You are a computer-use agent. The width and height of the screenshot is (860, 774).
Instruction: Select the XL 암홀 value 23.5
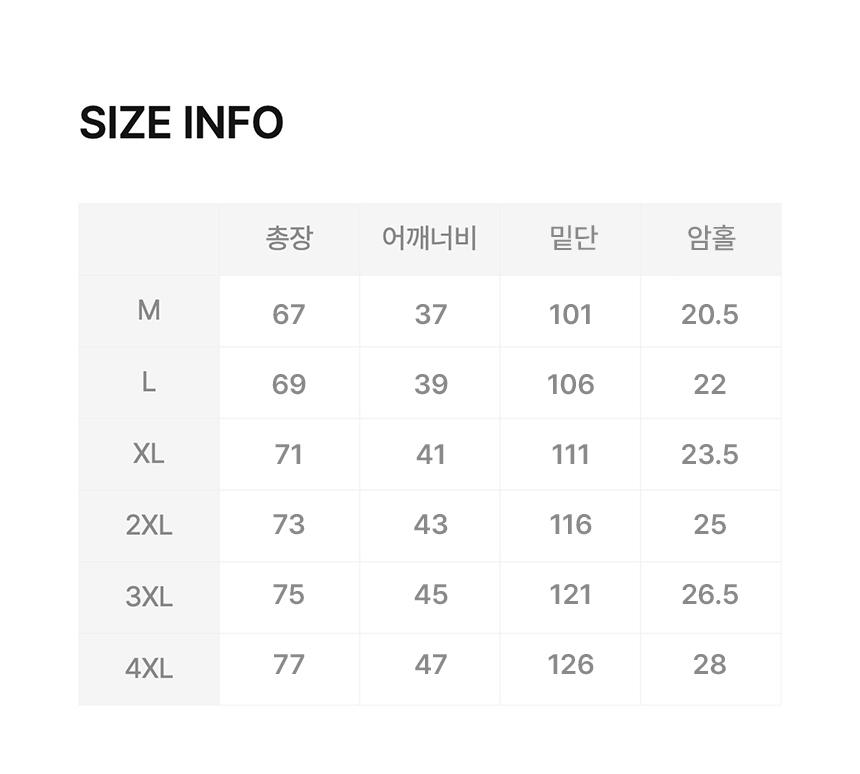click(710, 454)
